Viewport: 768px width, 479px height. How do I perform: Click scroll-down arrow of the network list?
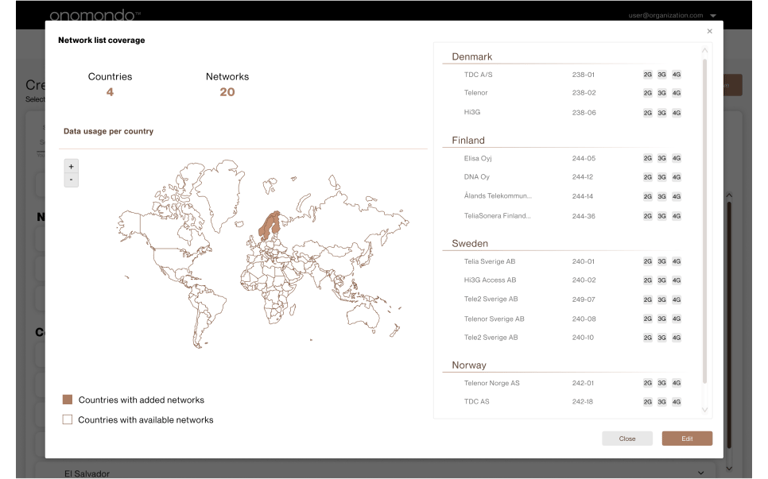point(704,410)
